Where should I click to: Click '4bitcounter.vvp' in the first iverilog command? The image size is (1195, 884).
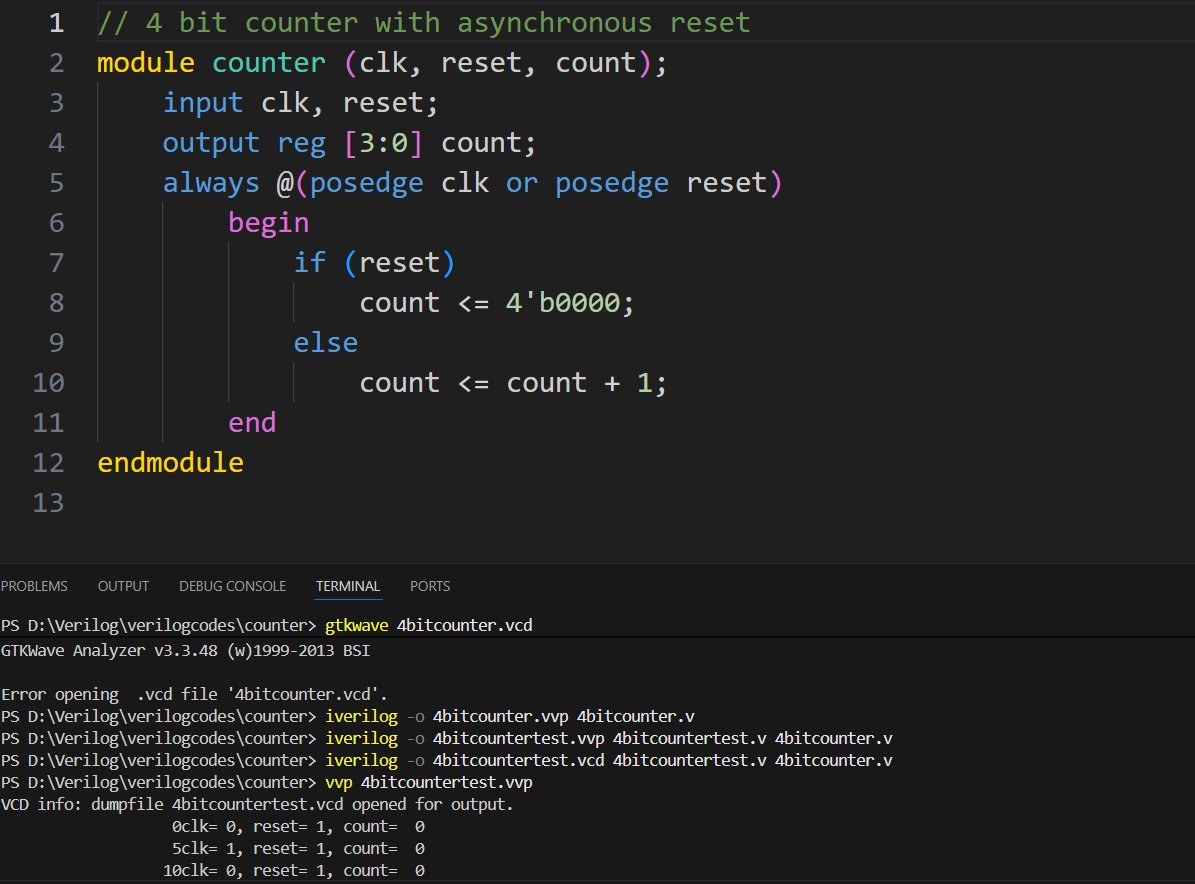coord(501,716)
